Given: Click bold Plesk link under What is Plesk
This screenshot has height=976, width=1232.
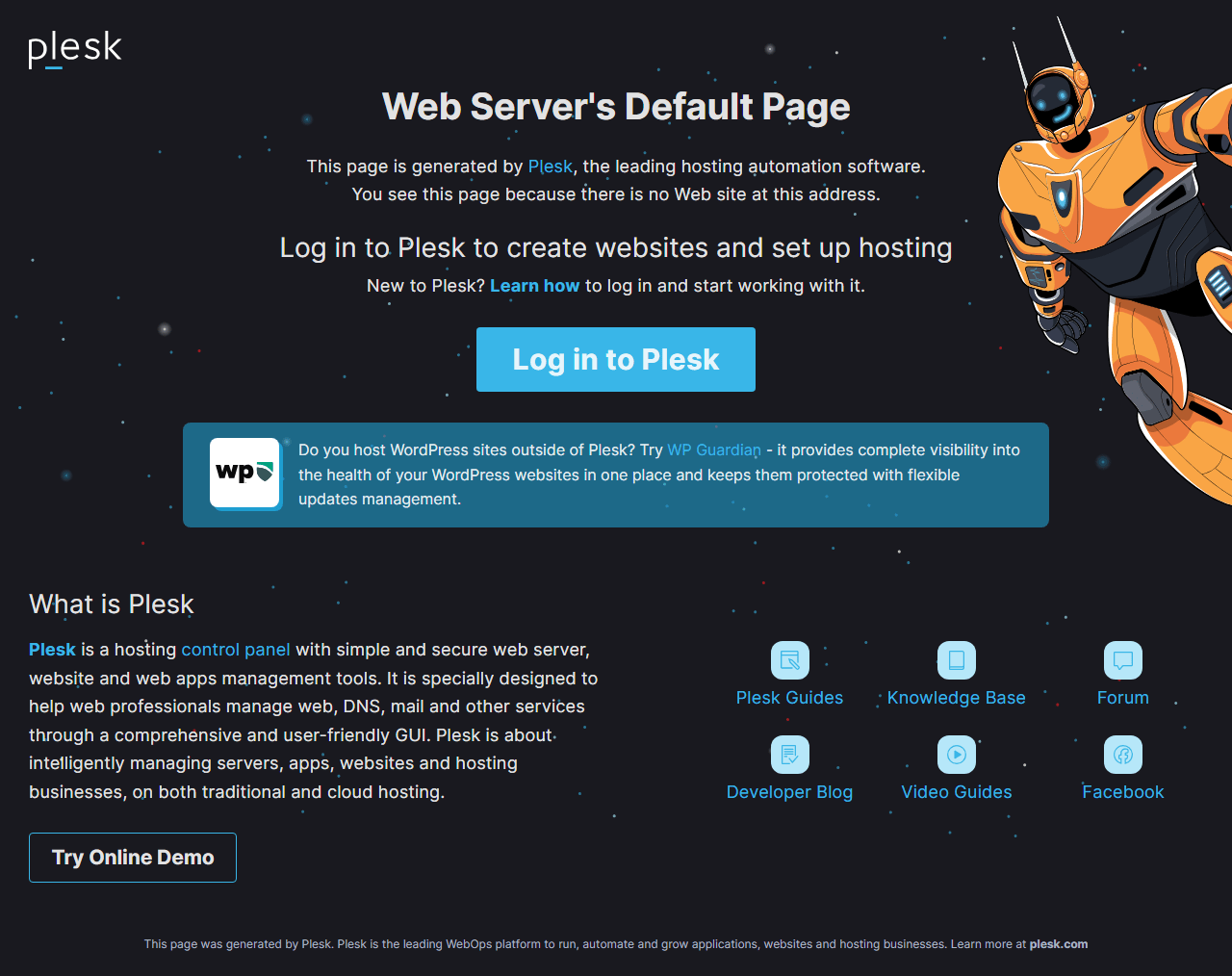Looking at the screenshot, I should click(x=52, y=650).
